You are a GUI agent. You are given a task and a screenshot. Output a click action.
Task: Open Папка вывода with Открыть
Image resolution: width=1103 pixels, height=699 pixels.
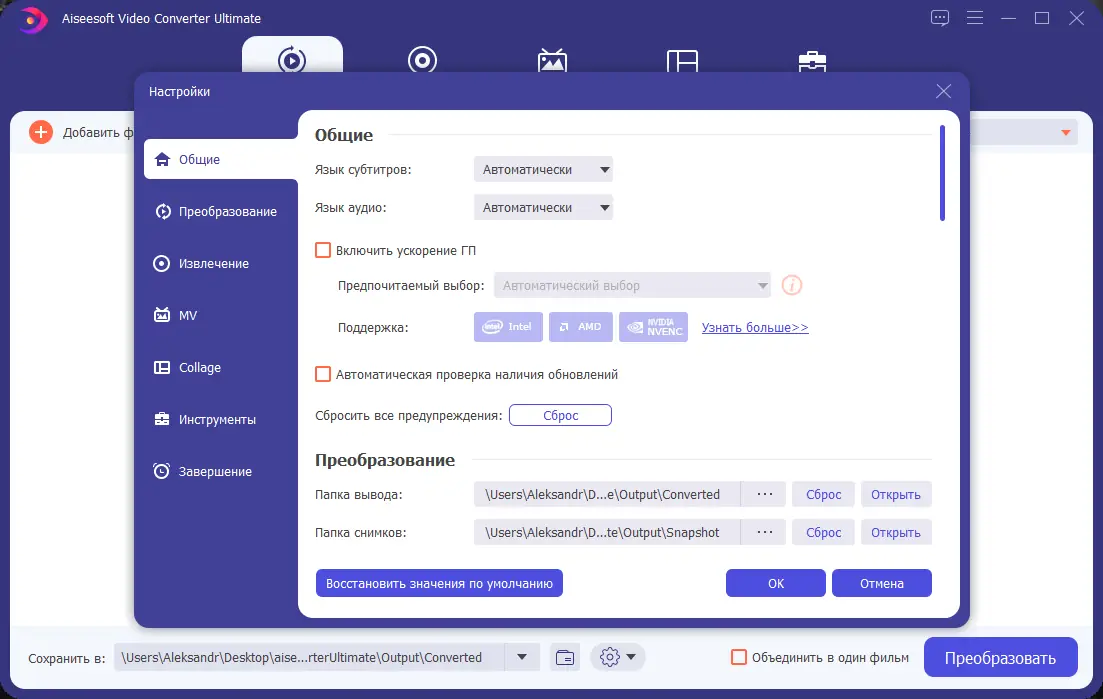895,494
